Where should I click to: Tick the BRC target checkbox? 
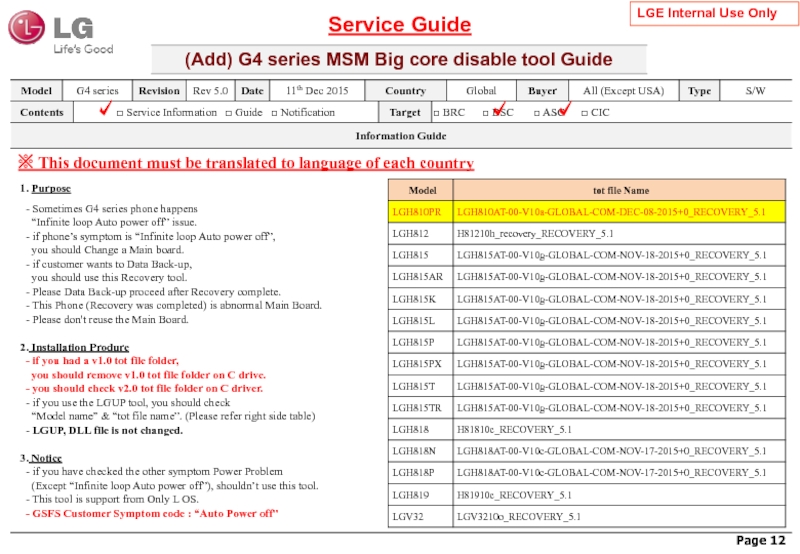pos(437,113)
